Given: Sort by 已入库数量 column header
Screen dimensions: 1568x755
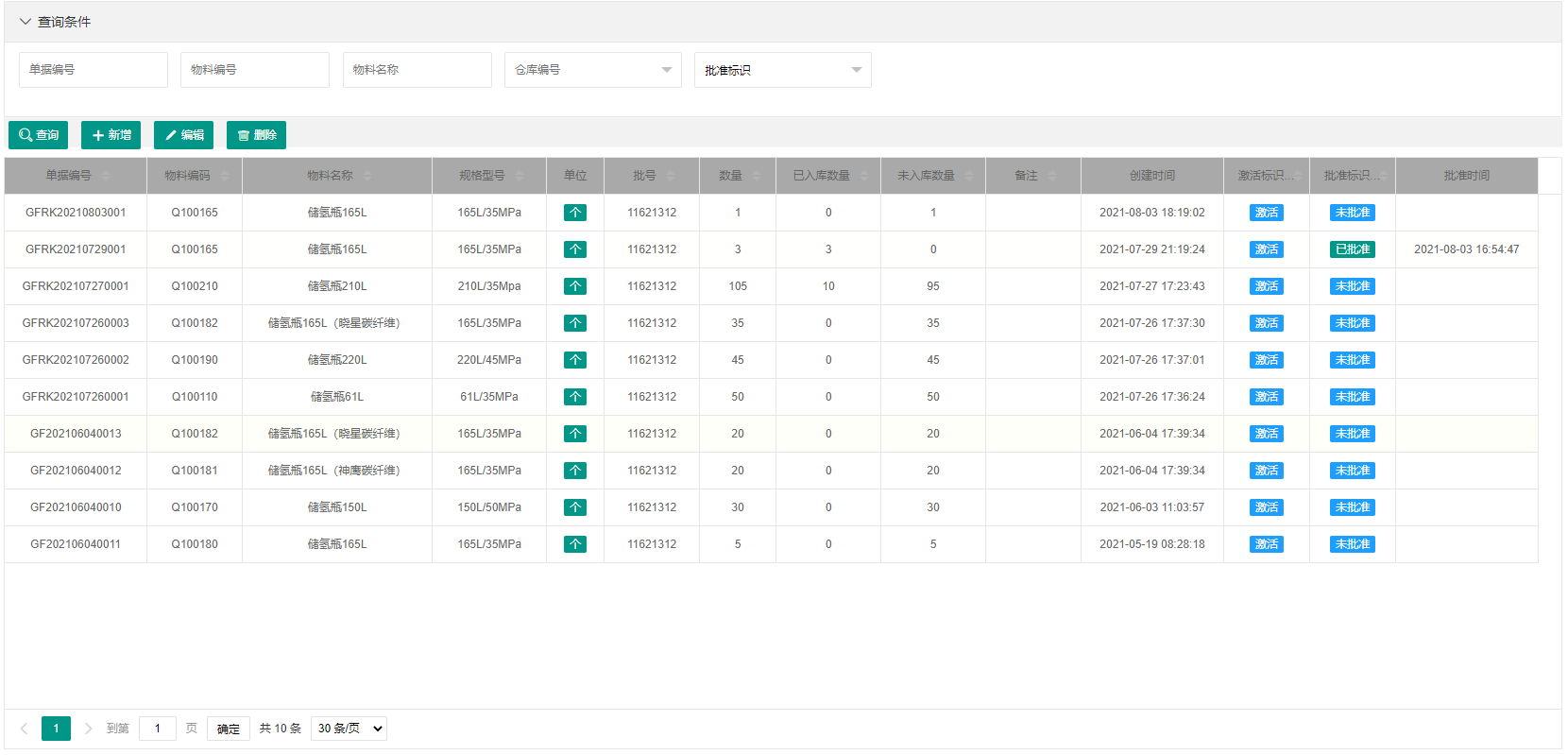Looking at the screenshot, I should click(x=828, y=176).
